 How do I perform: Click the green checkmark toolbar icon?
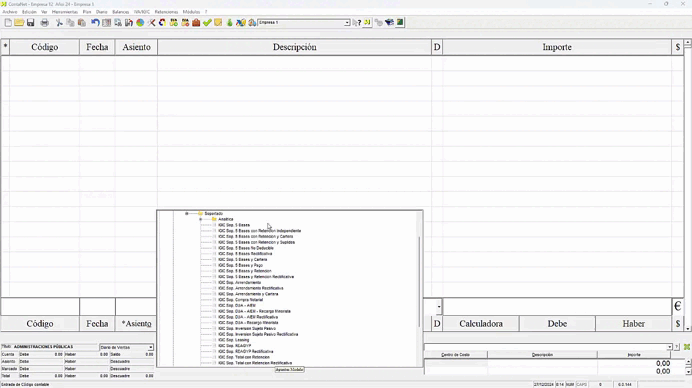207,23
